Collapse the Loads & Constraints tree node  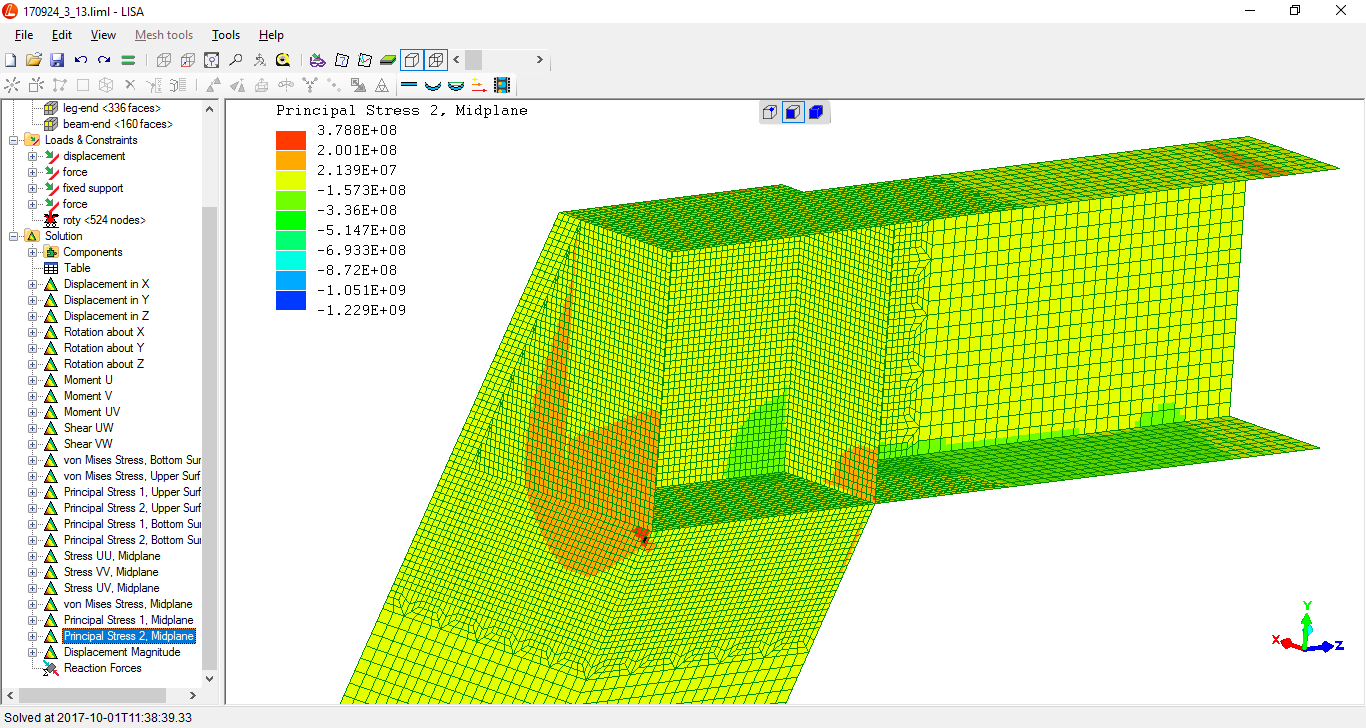point(15,140)
